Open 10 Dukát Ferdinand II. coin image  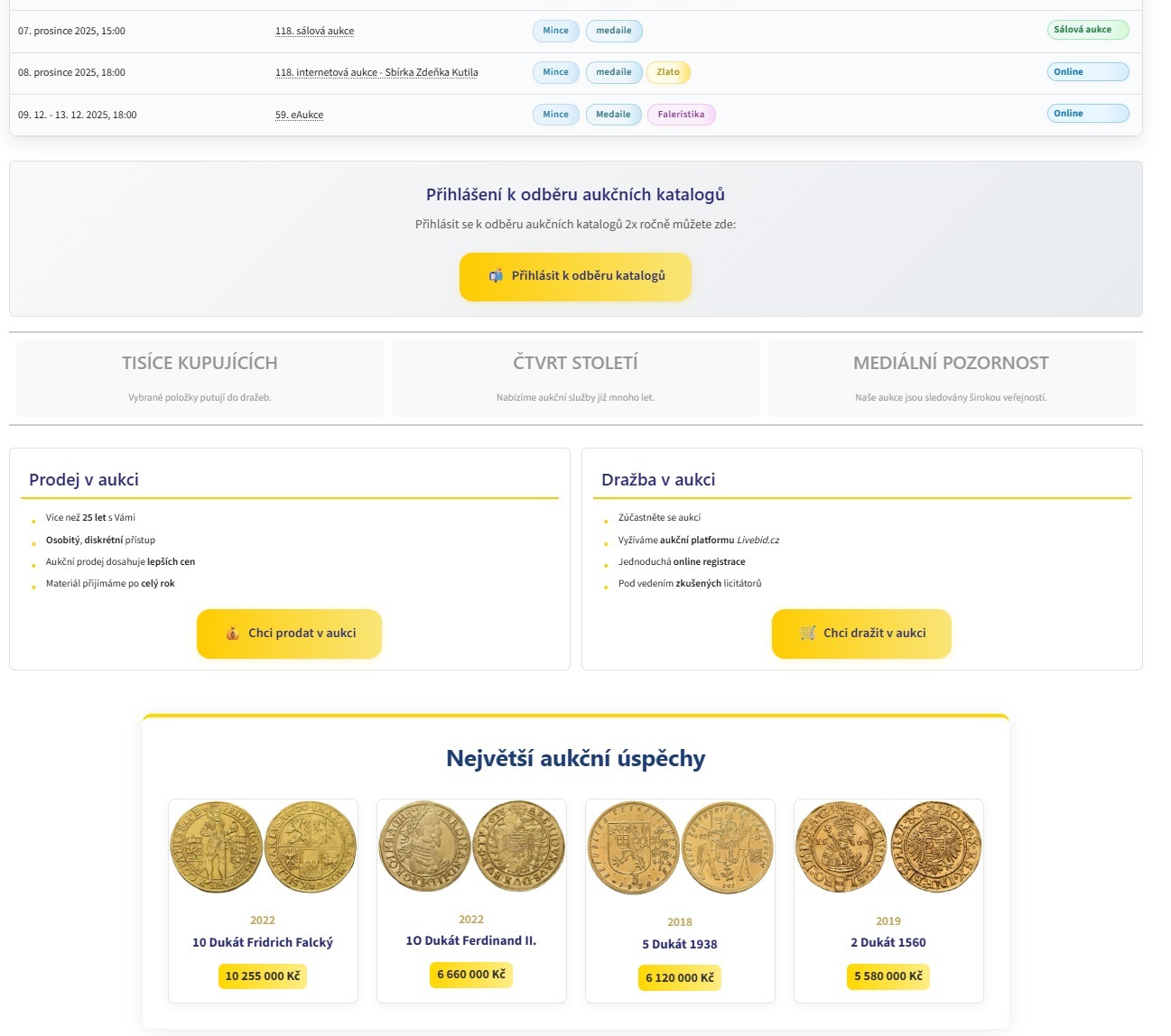471,846
